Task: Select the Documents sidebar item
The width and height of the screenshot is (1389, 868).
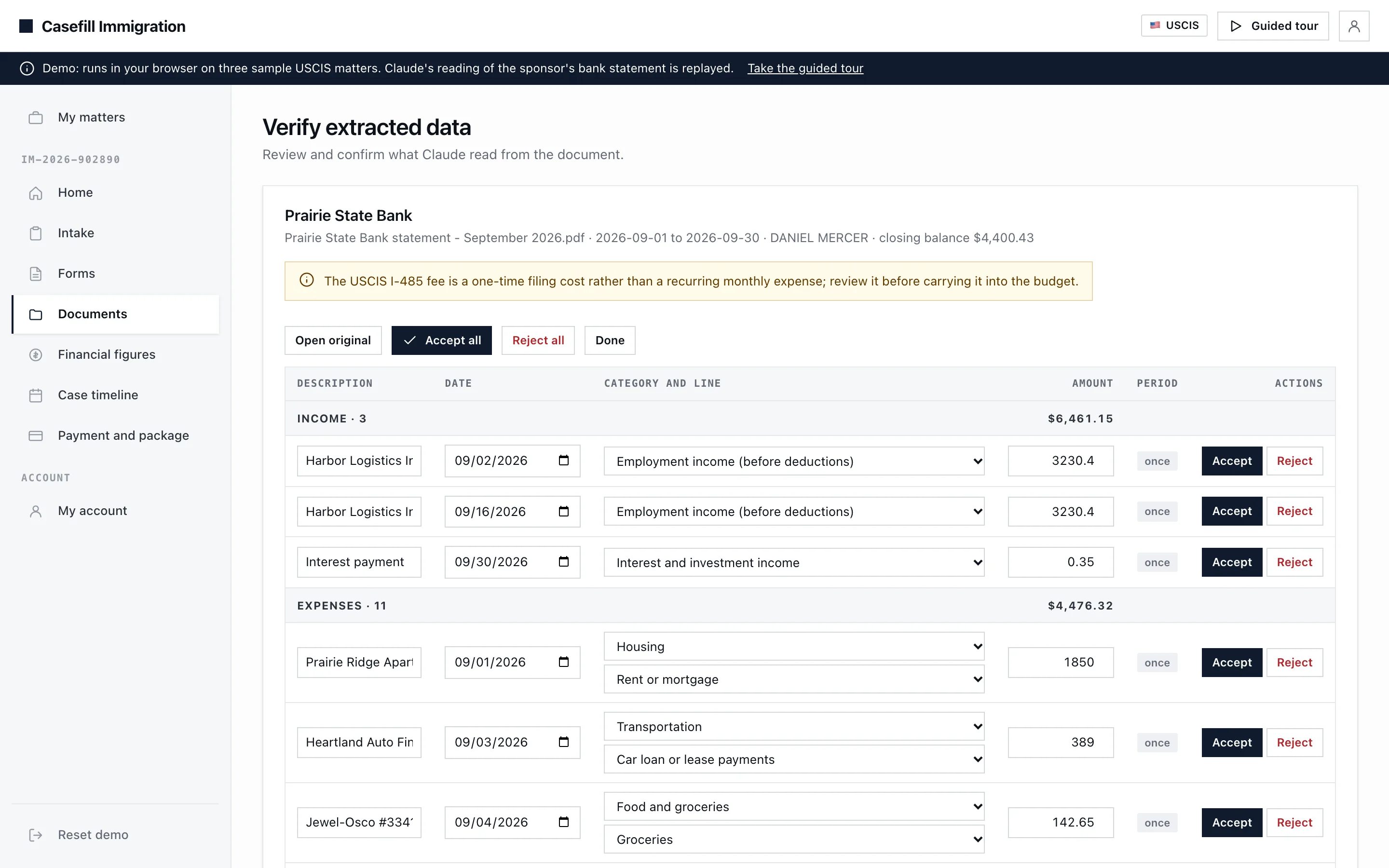Action: pyautogui.click(x=115, y=314)
